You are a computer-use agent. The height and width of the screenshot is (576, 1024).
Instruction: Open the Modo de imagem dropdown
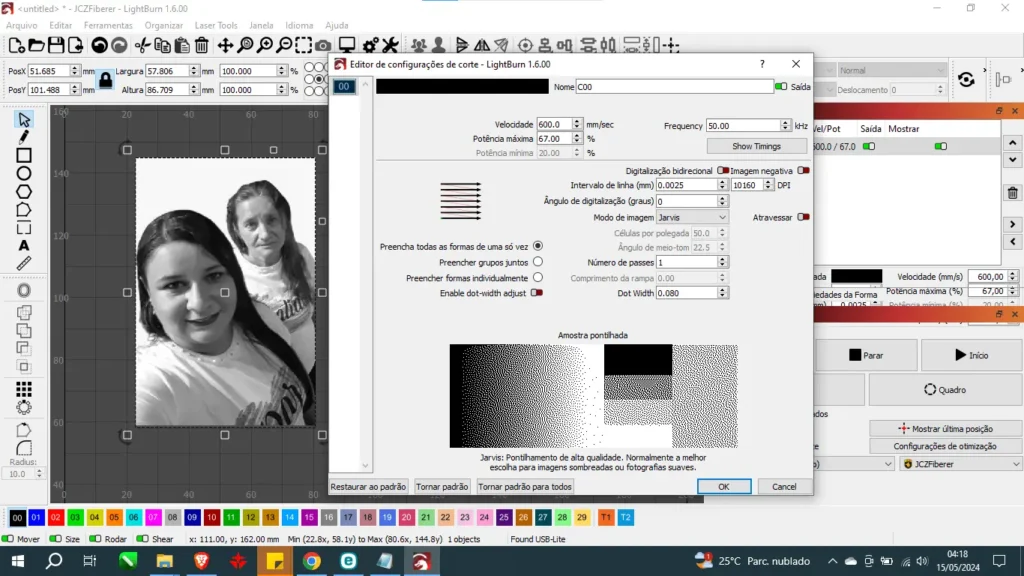coord(692,217)
